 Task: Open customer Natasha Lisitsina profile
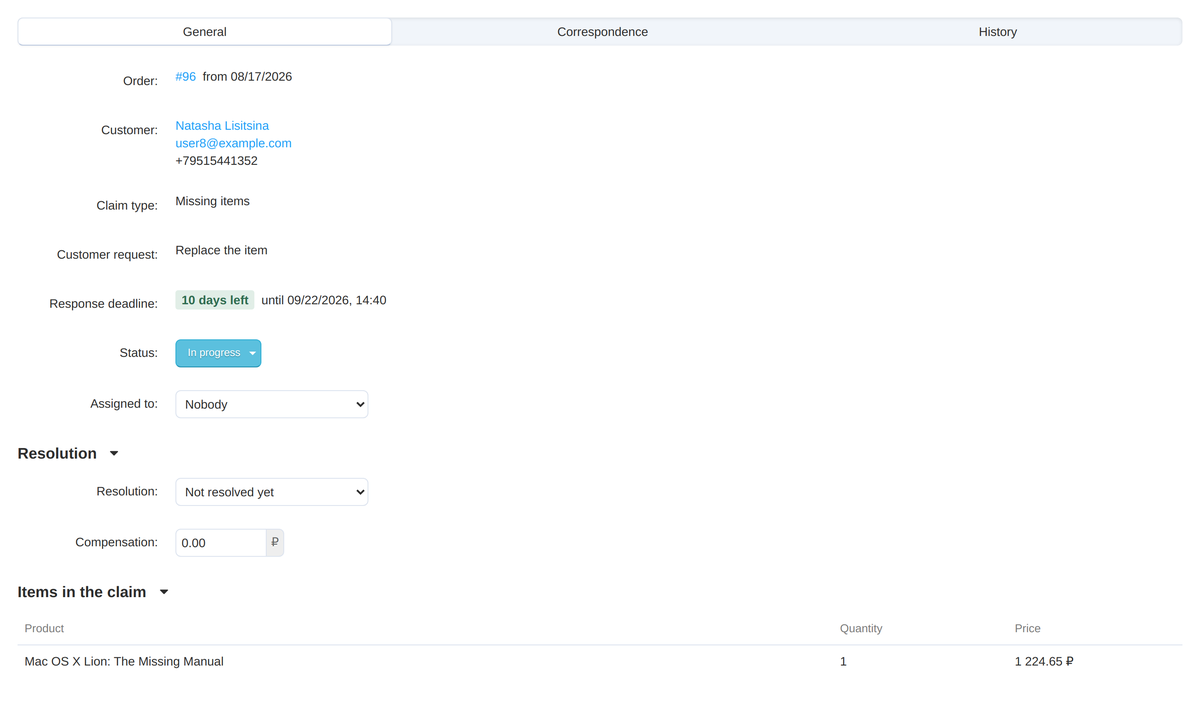coord(222,126)
